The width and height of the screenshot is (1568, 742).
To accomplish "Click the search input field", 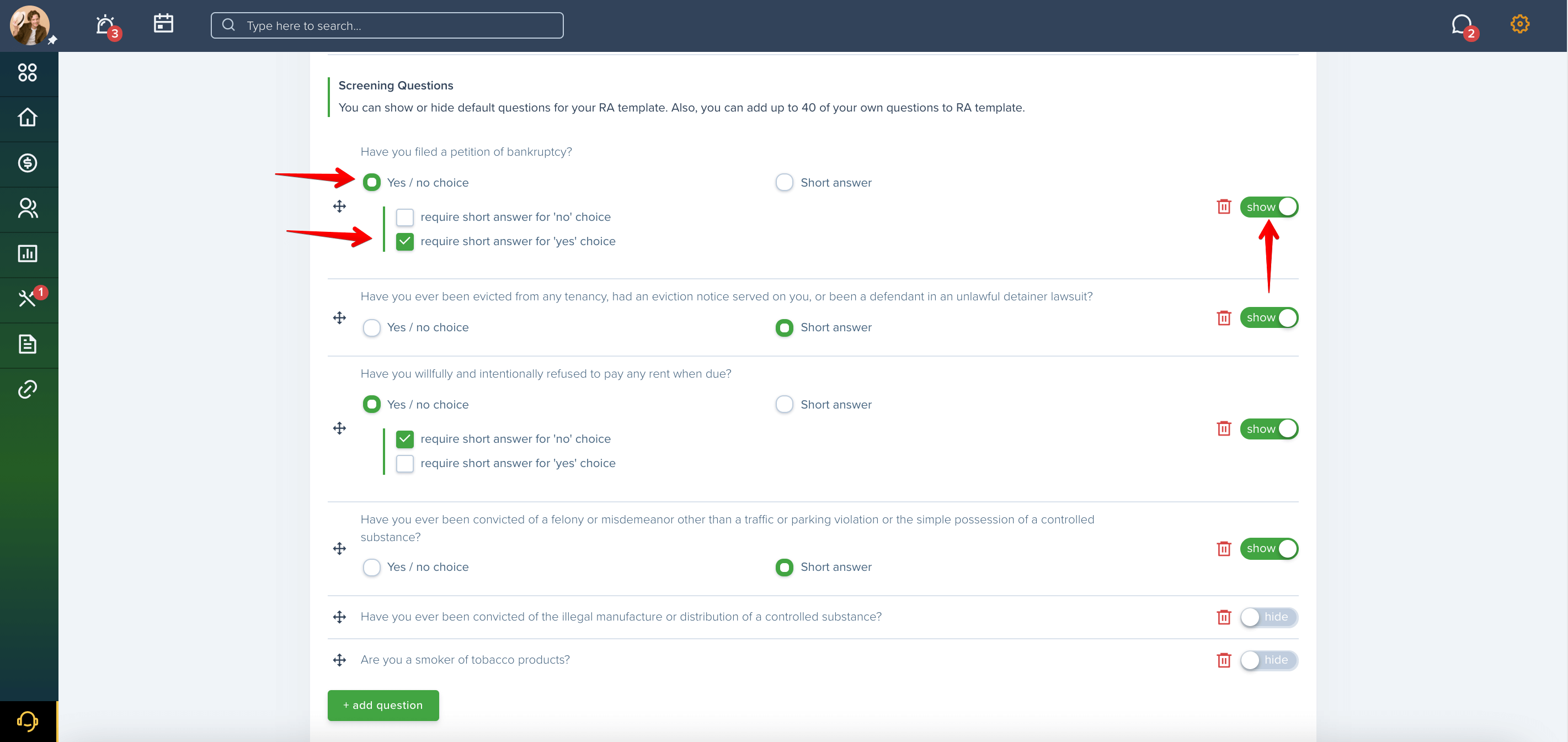I will coord(387,25).
